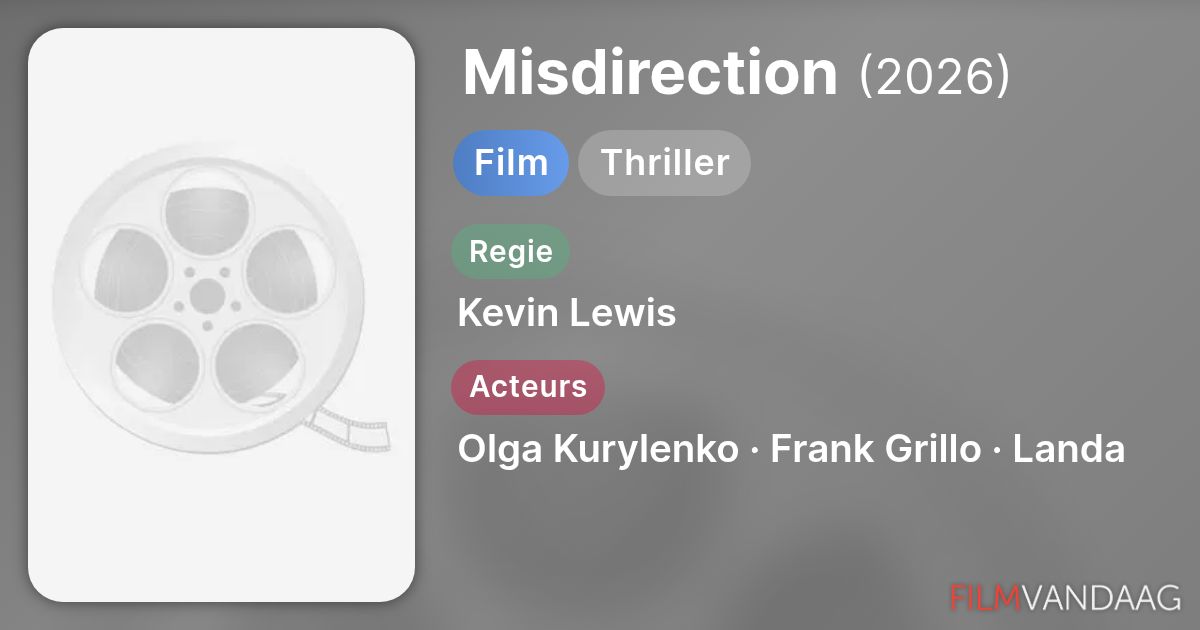Open actor Frank Grillo
This screenshot has width=1200, height=630.
click(875, 449)
